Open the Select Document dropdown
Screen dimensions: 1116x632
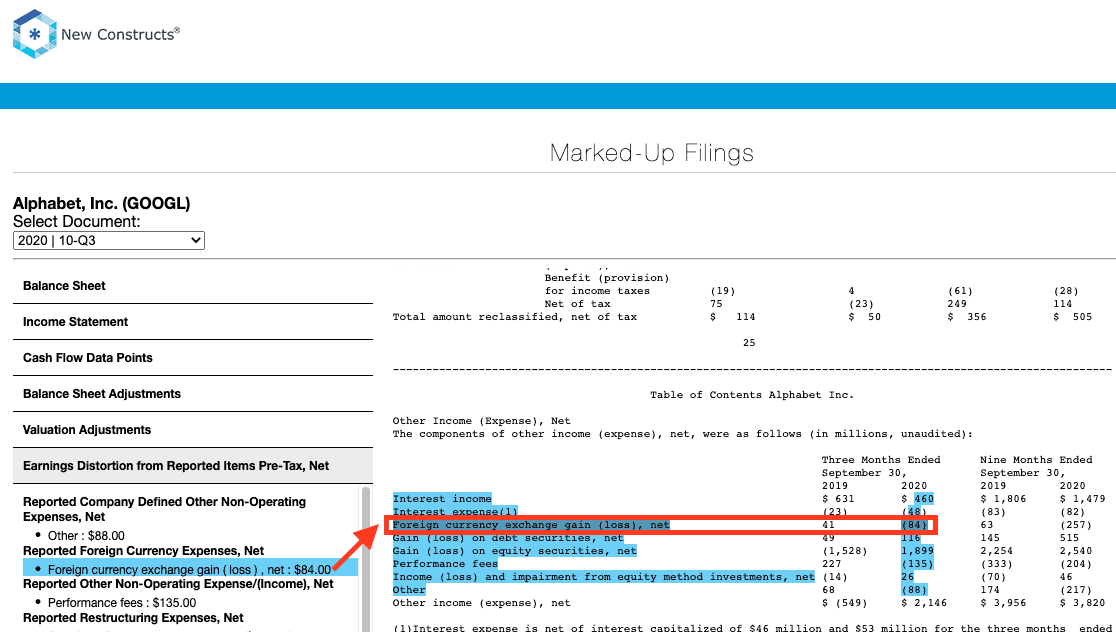tap(109, 241)
